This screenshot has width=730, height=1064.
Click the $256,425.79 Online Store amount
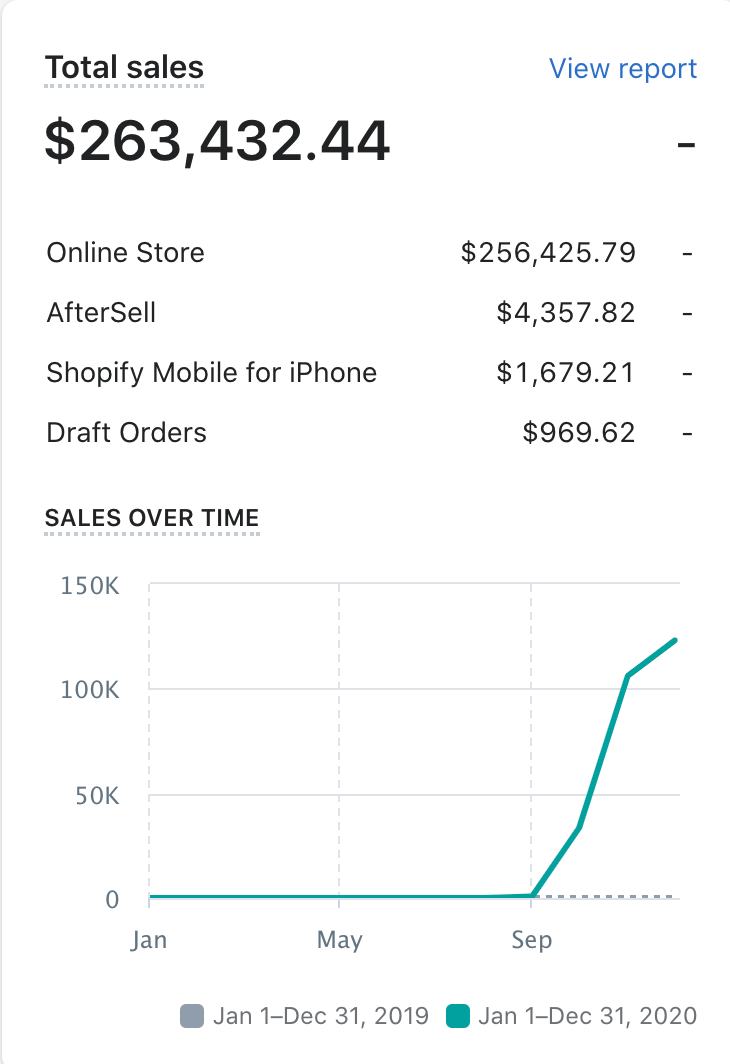(548, 252)
